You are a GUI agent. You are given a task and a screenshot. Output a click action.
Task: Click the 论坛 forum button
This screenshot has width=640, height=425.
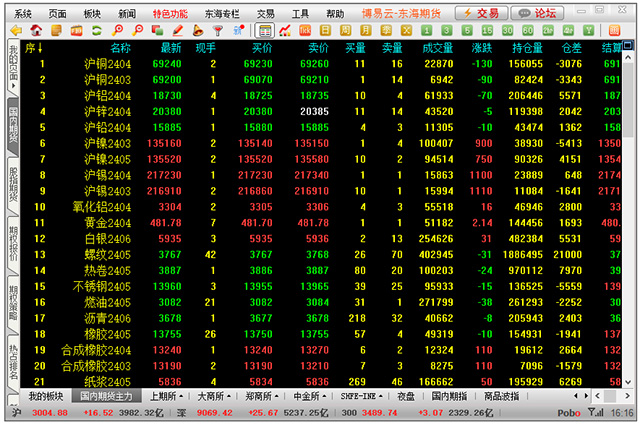click(537, 13)
